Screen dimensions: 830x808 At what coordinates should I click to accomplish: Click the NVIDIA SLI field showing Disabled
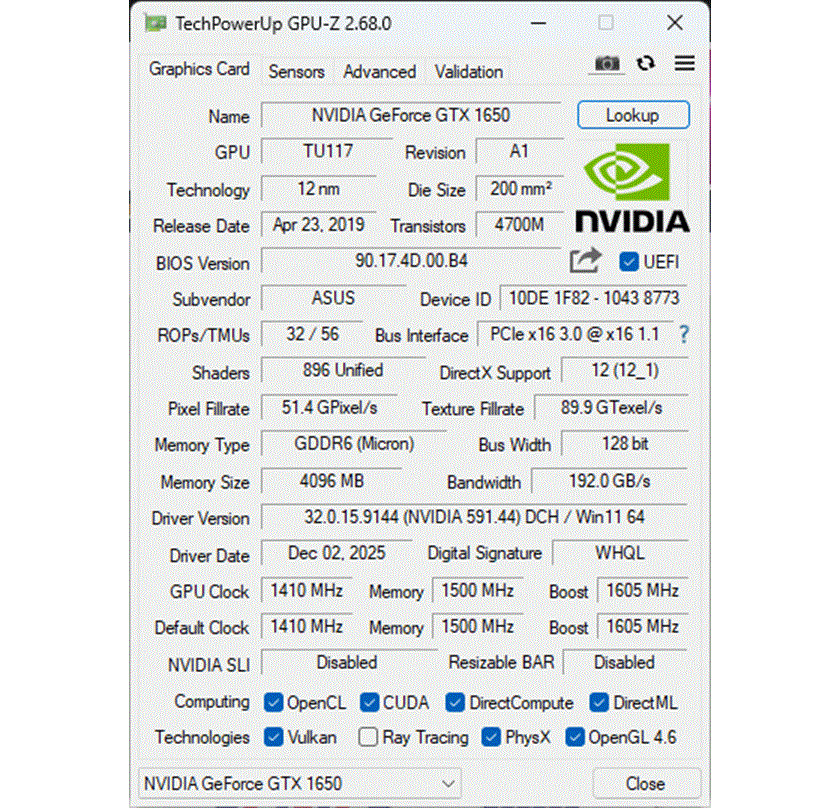[347, 662]
